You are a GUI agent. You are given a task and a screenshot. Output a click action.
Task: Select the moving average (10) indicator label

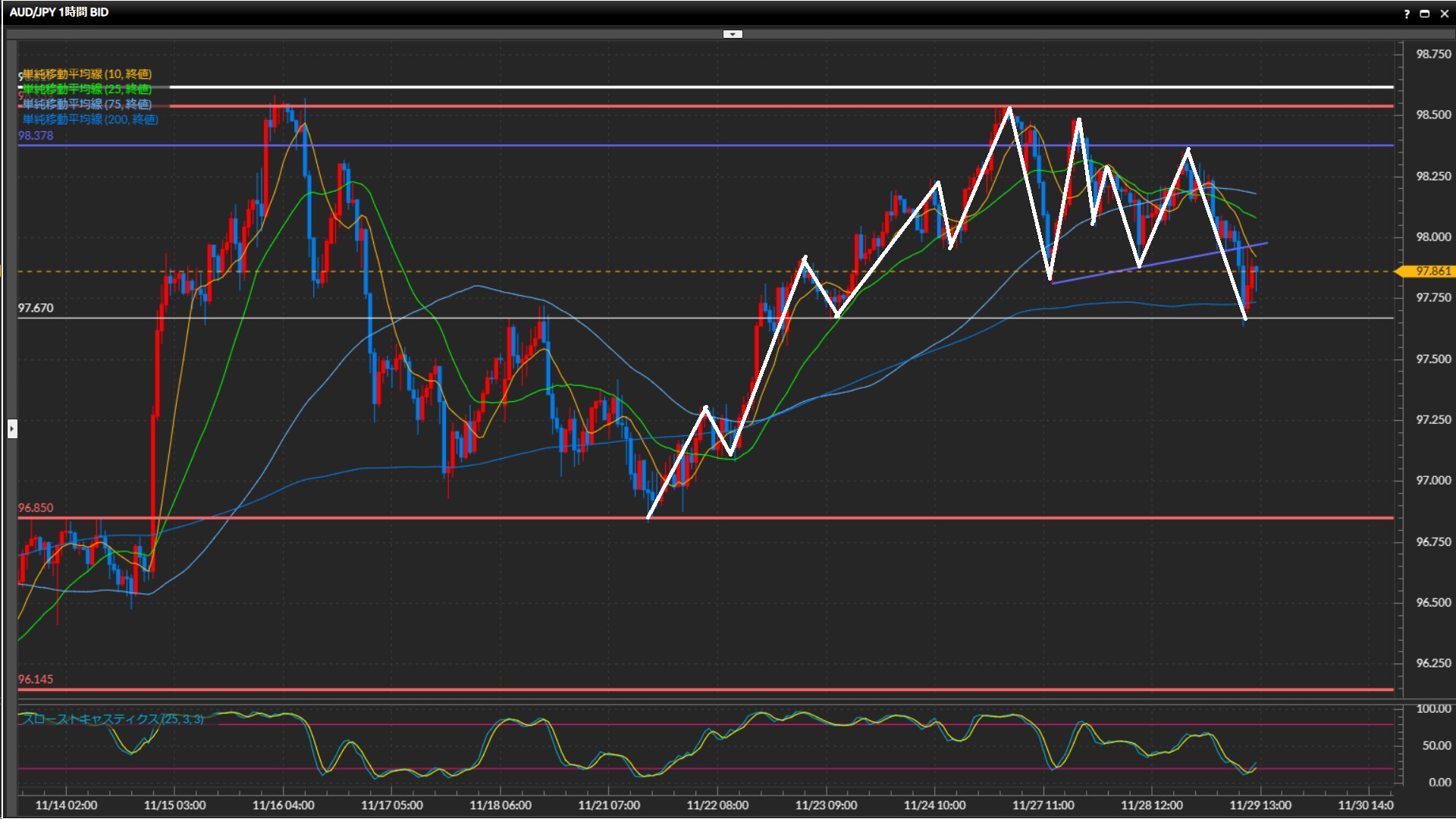click(x=87, y=74)
